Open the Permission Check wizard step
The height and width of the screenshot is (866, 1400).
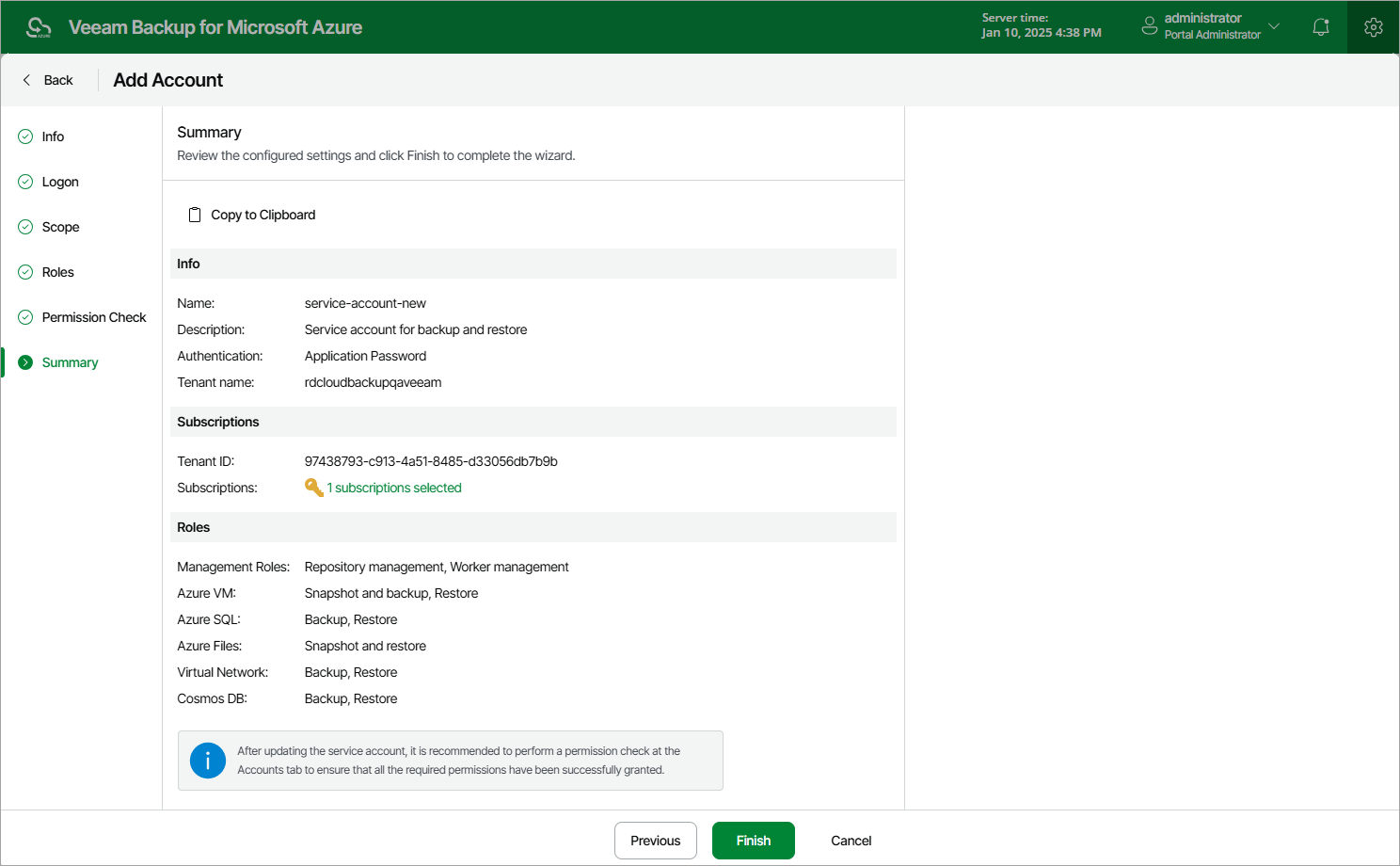[94, 317]
